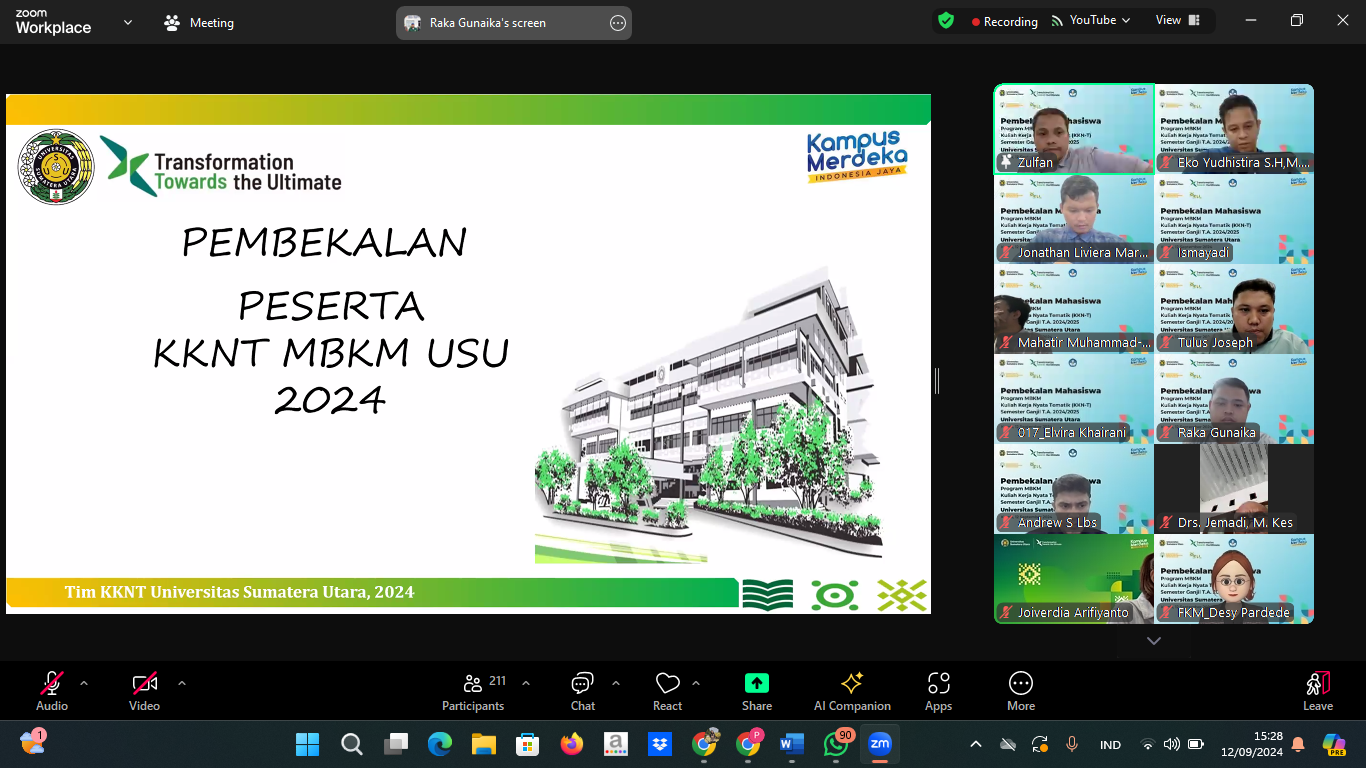Show more participants with down chevron
Screen dimensions: 1366x768
[1154, 641]
